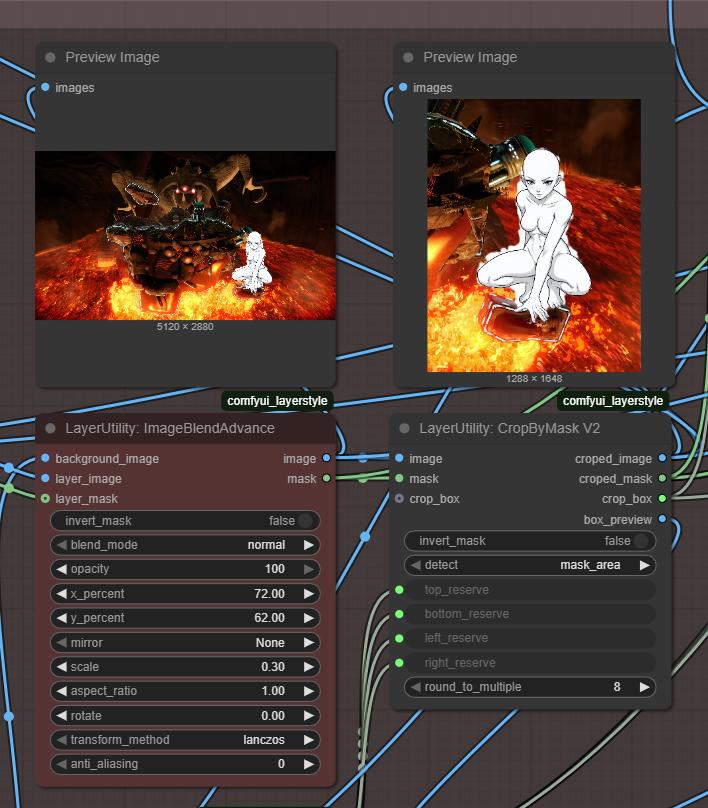708x808 pixels.
Task: Click the layer_mask input connector
Action: [x=46, y=498]
